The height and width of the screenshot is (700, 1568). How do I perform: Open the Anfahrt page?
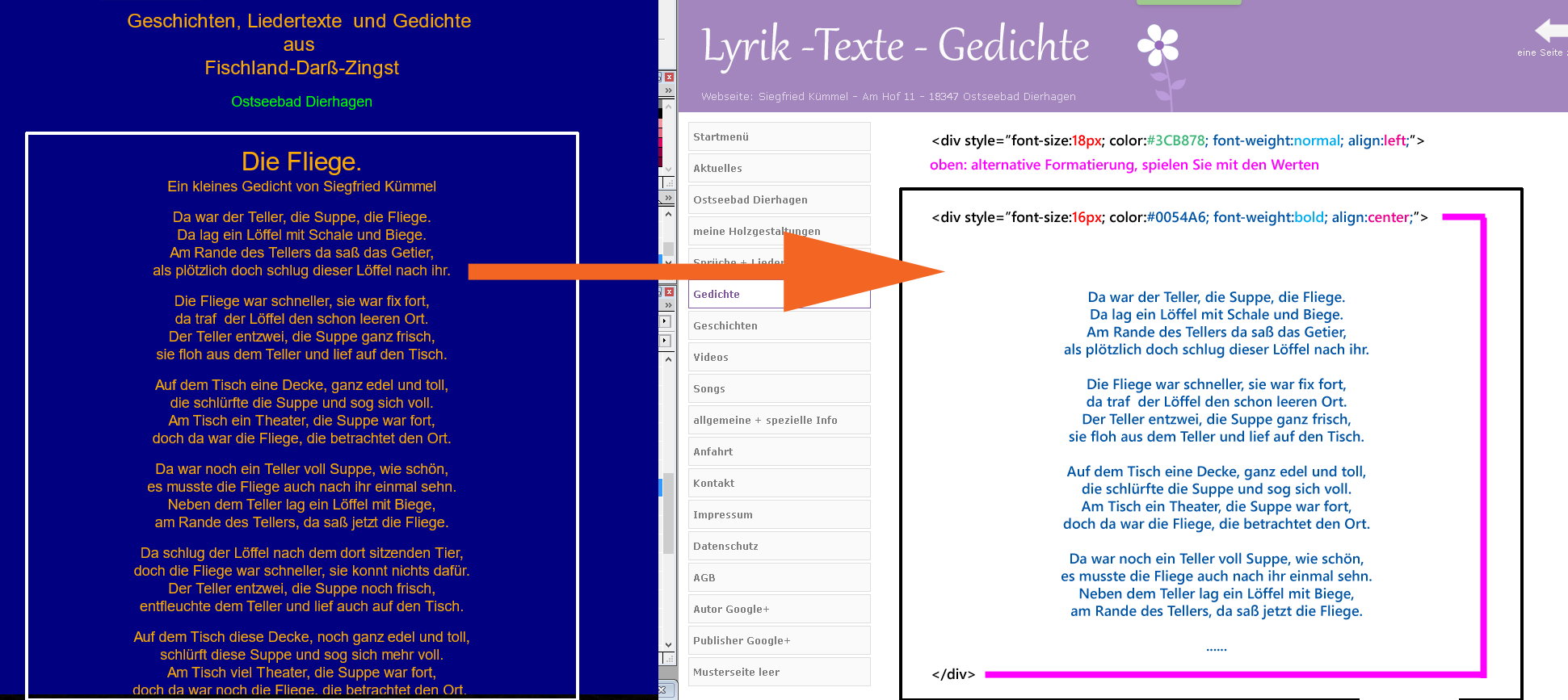[x=779, y=451]
